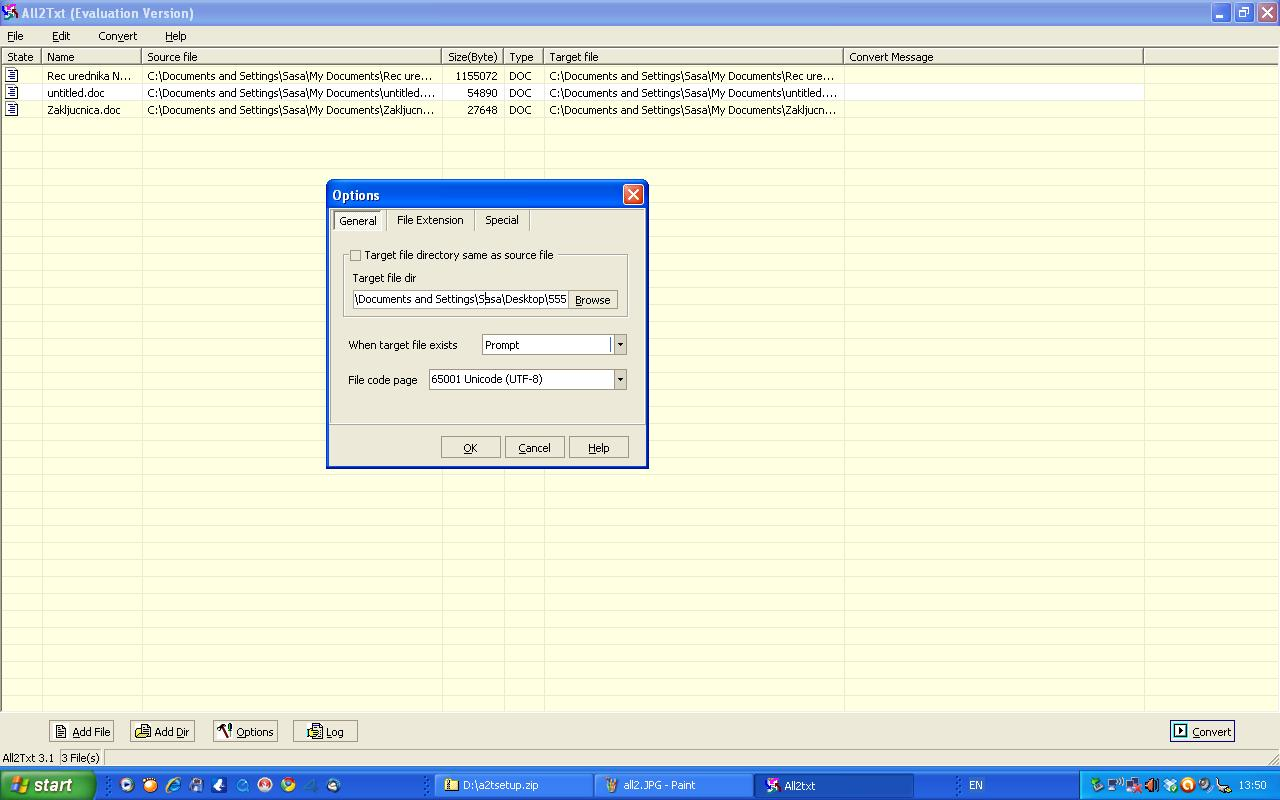Open the File menu

15,36
